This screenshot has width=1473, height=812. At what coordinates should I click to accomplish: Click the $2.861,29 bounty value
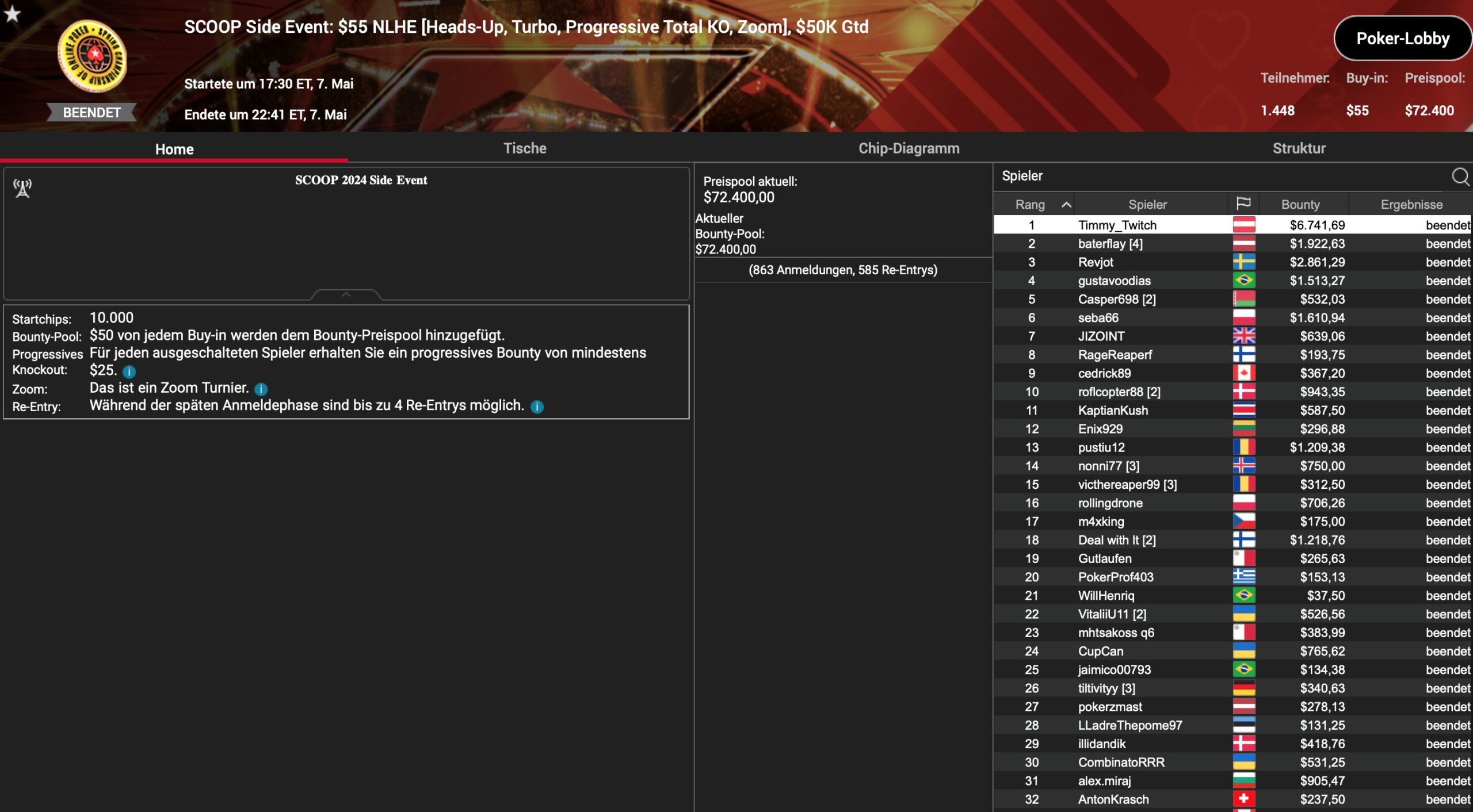coord(1317,262)
